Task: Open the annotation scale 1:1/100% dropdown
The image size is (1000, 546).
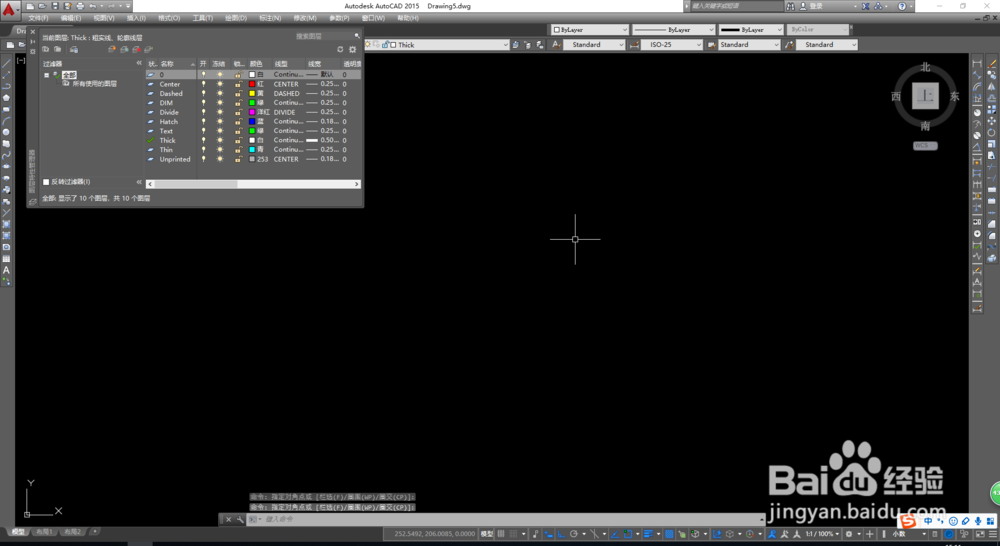Action: [822, 534]
